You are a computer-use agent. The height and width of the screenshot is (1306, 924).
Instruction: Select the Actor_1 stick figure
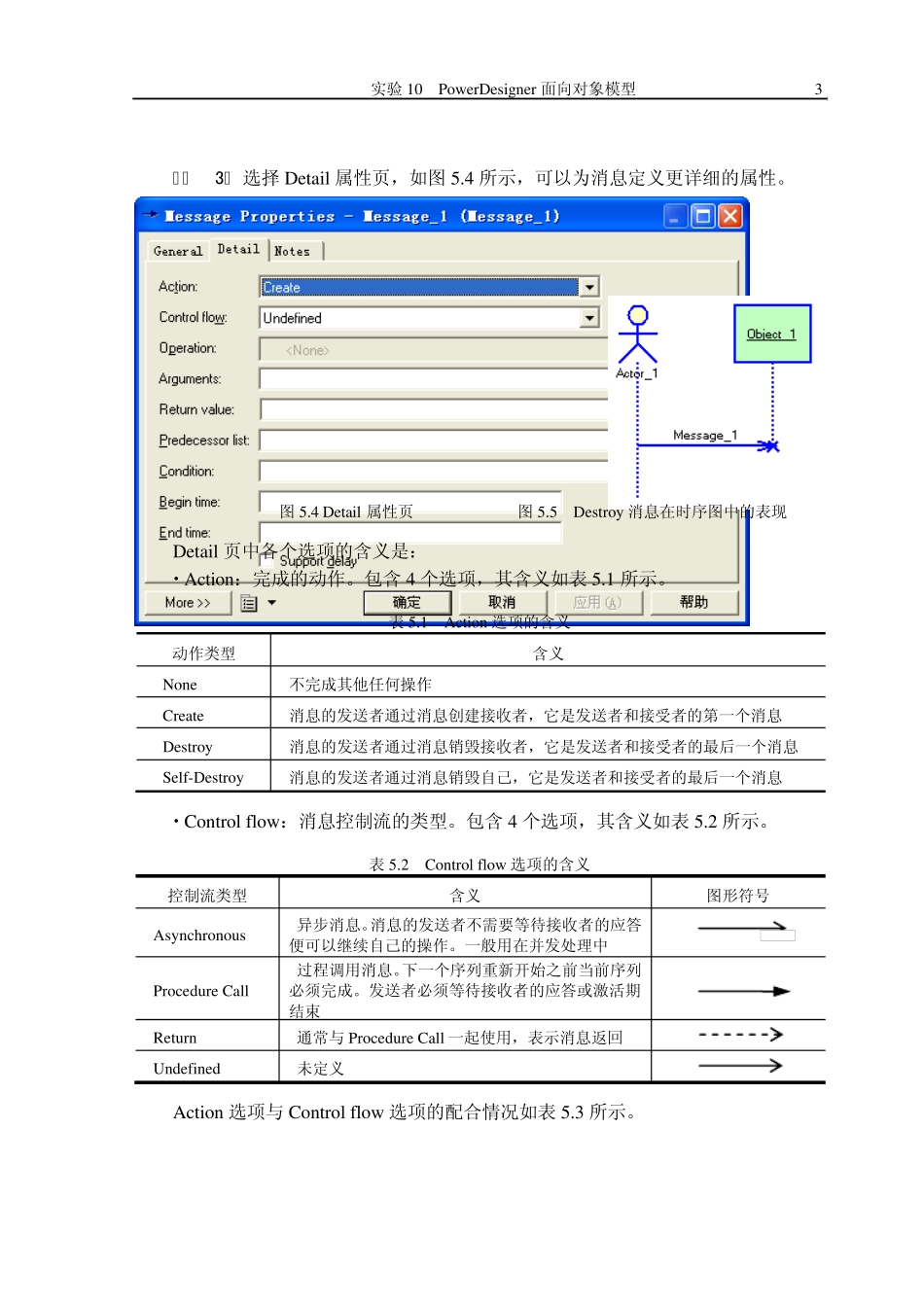pos(638,334)
